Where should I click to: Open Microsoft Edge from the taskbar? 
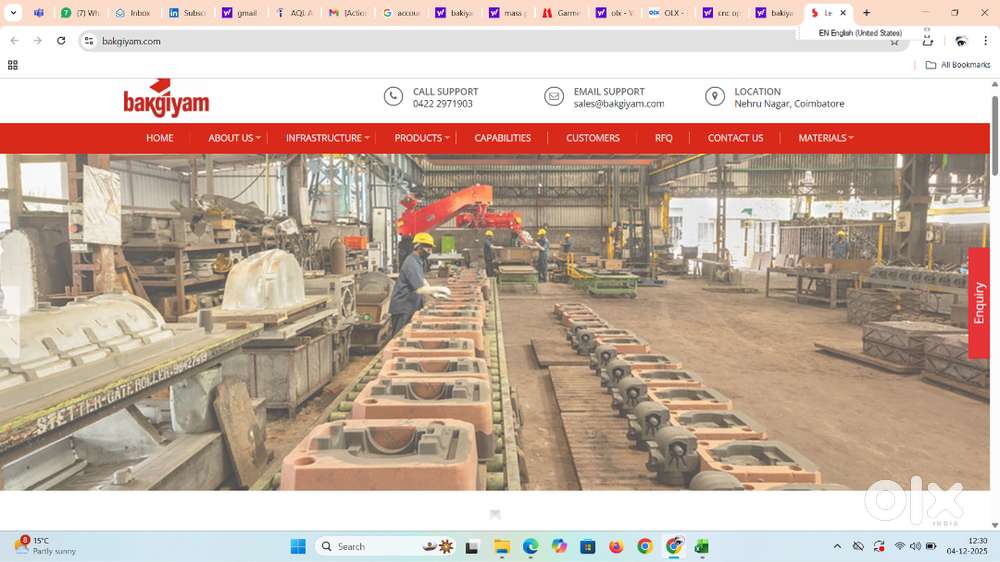pyautogui.click(x=530, y=546)
